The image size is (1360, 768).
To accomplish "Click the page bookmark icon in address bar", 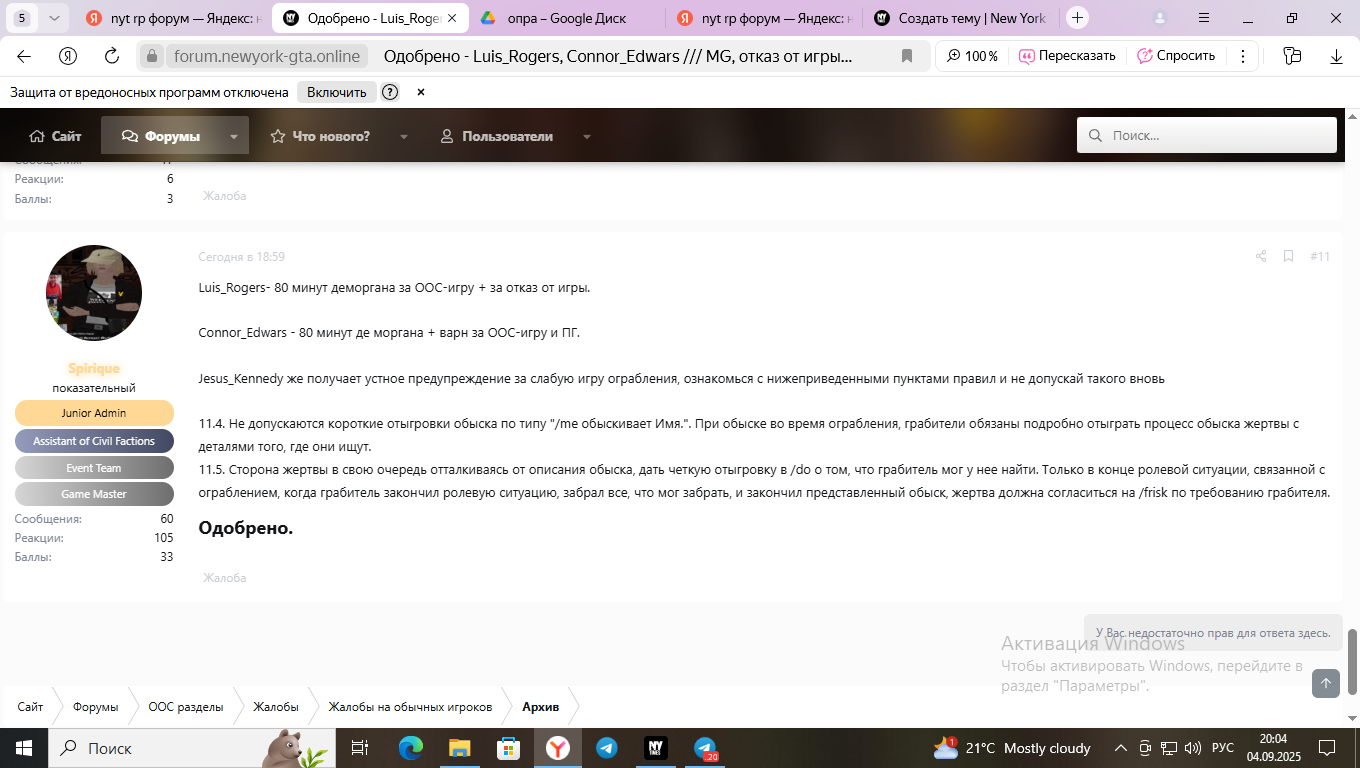I will tap(907, 56).
